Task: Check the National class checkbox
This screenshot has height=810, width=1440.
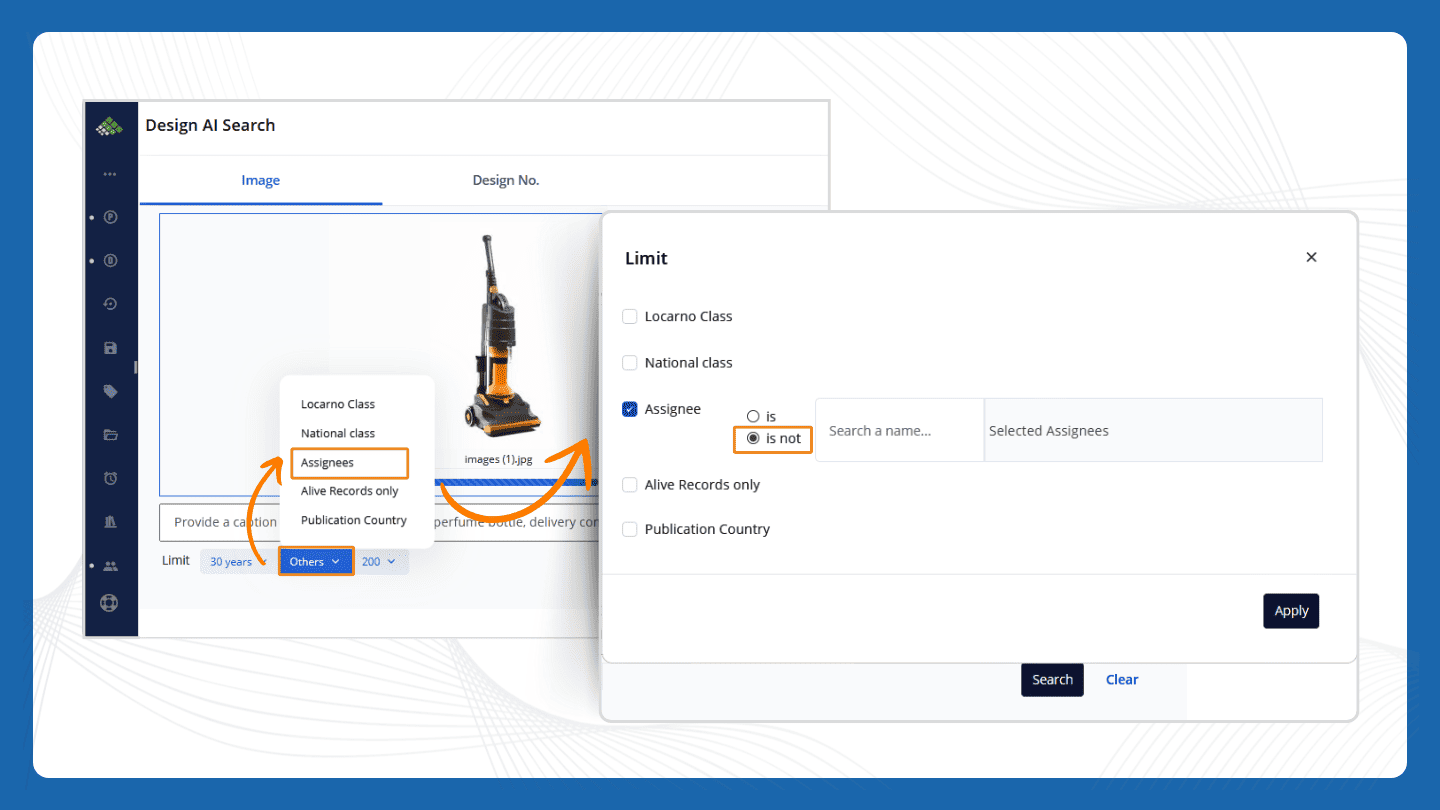Action: 630,362
